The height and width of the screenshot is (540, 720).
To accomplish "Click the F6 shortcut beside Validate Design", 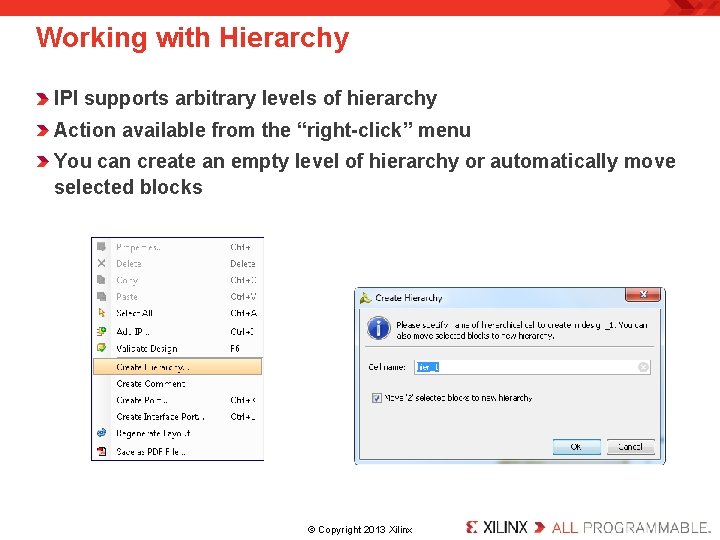I will [235, 349].
